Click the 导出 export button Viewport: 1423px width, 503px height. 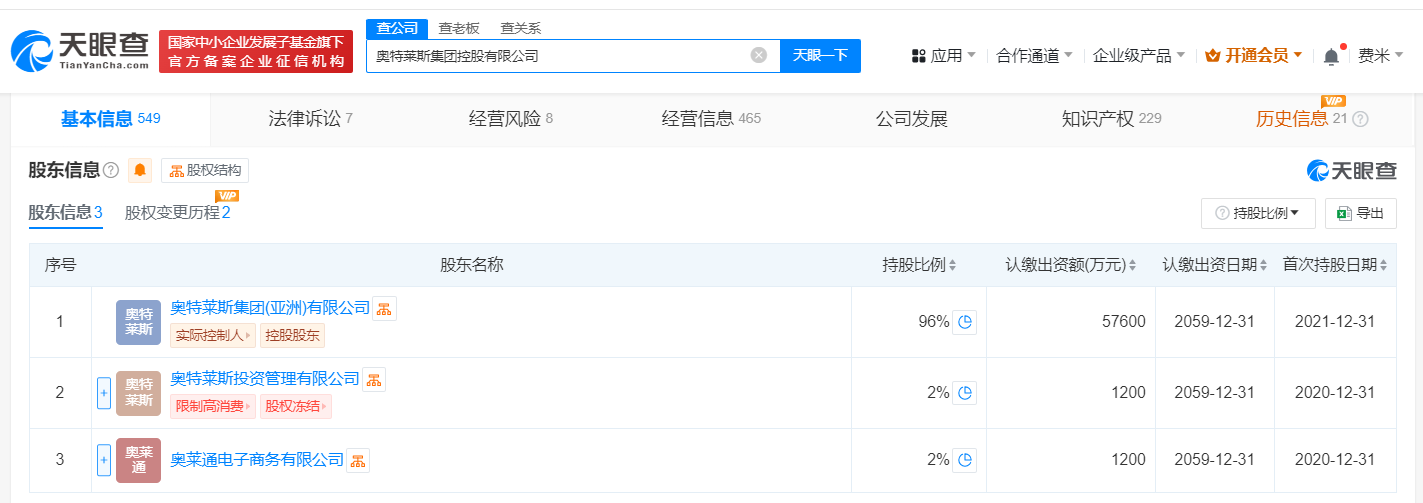(x=1360, y=213)
